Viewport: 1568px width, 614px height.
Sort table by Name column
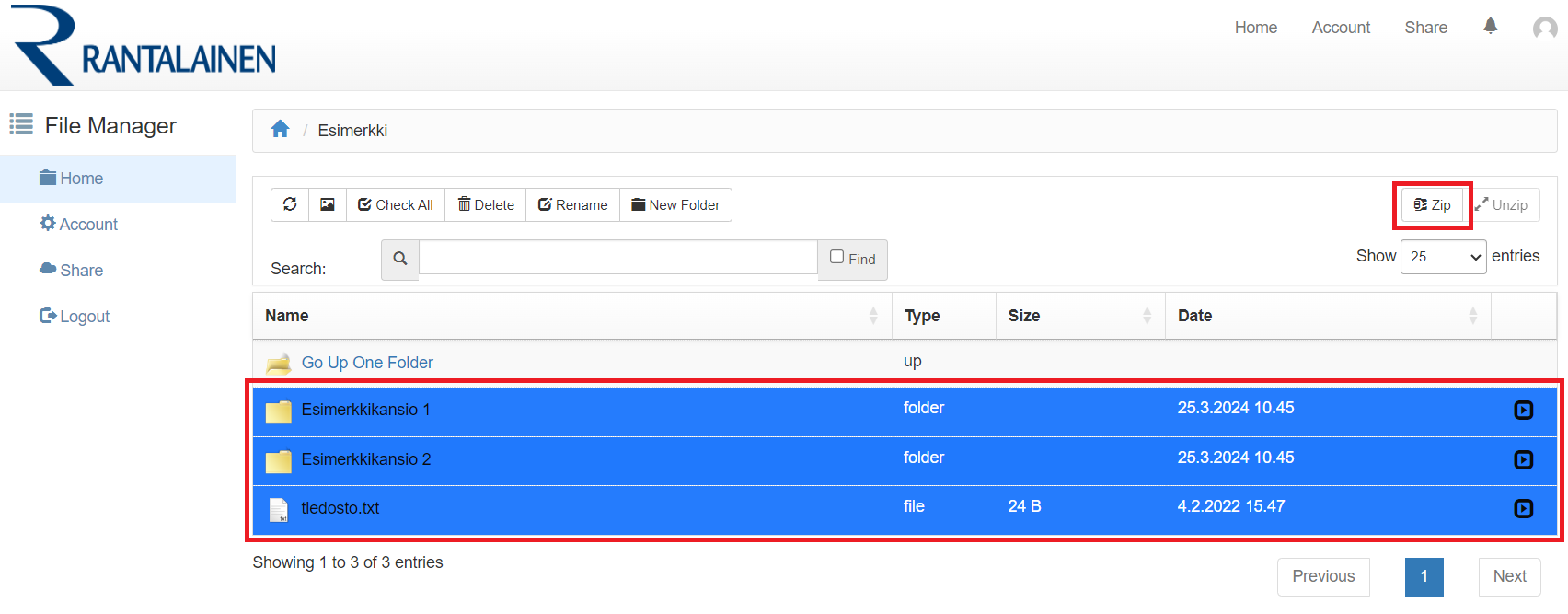[x=571, y=316]
